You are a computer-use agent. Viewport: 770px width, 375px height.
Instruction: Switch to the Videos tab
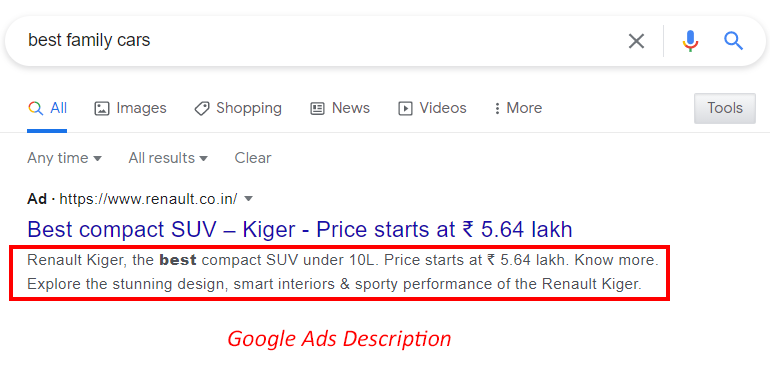click(432, 108)
